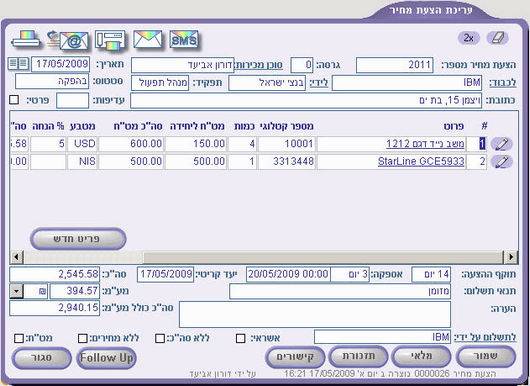Screen dimensions: 530x386
Task: Add new item with פריט חדש button
Action: point(78,239)
